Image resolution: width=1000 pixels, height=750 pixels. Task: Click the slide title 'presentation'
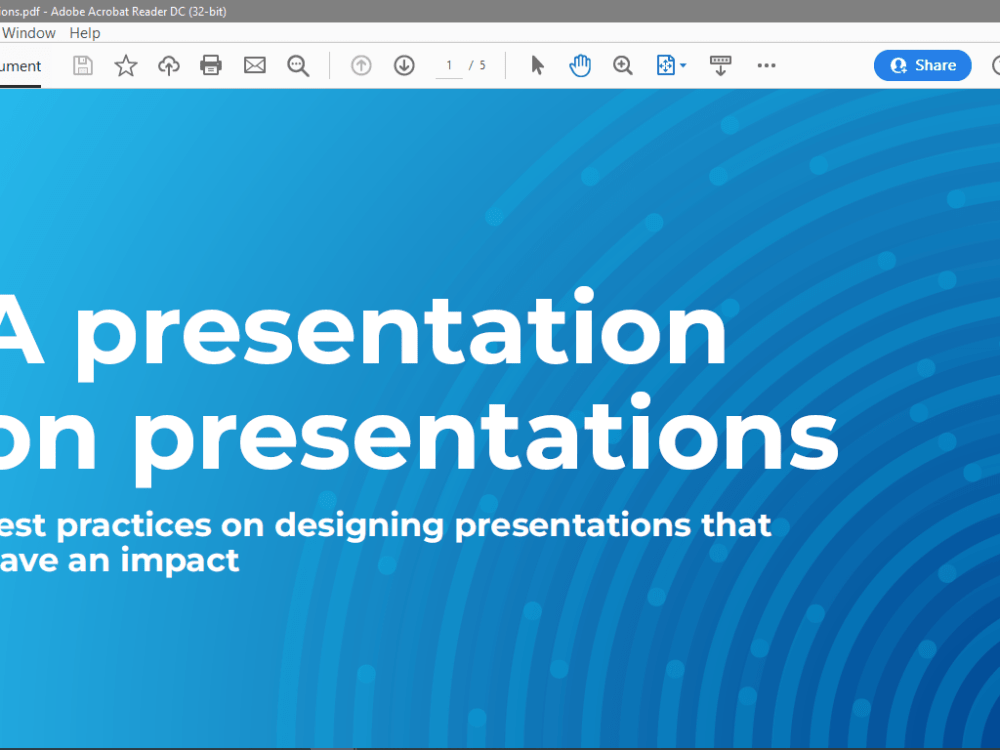point(401,334)
